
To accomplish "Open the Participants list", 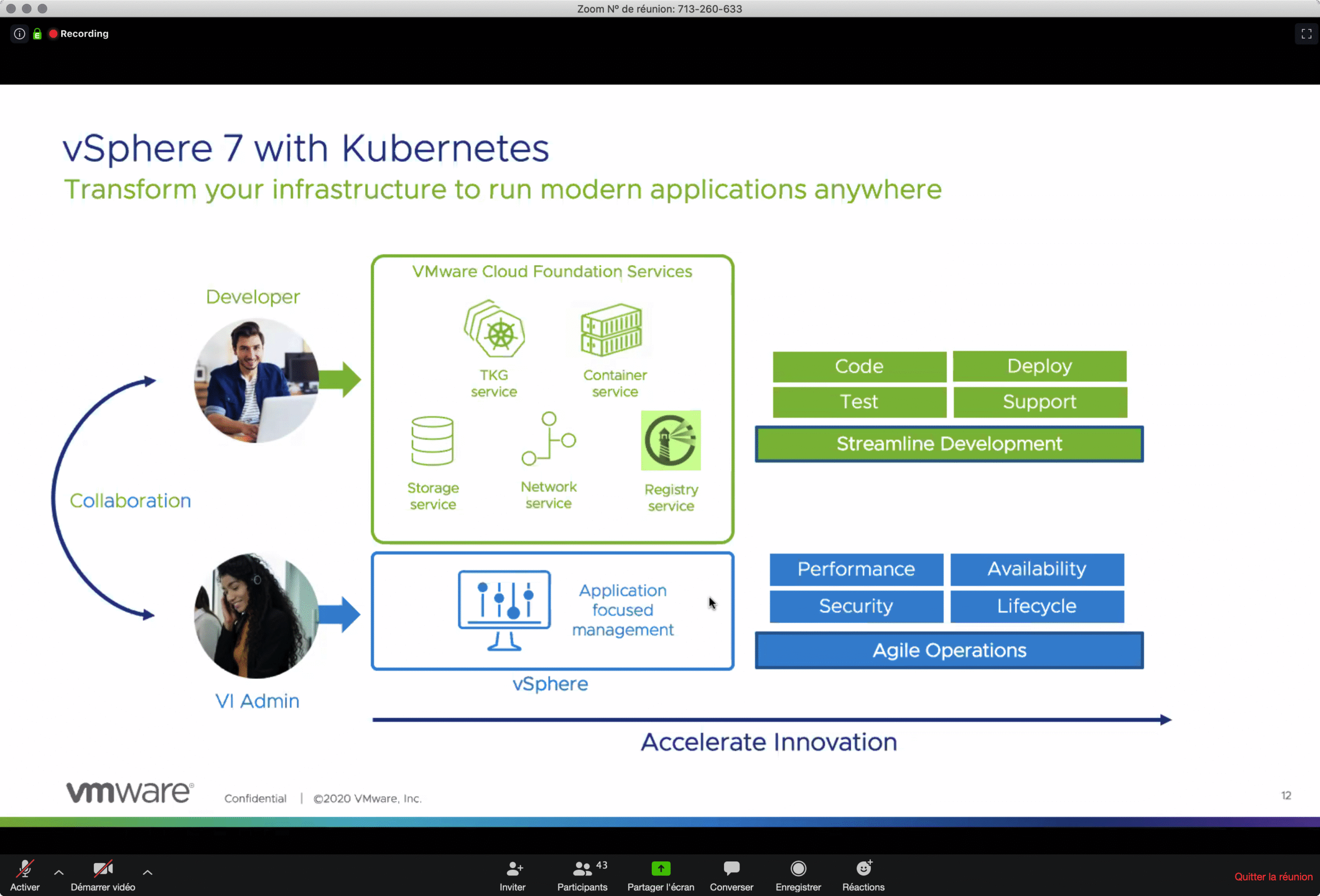I will coord(582,874).
